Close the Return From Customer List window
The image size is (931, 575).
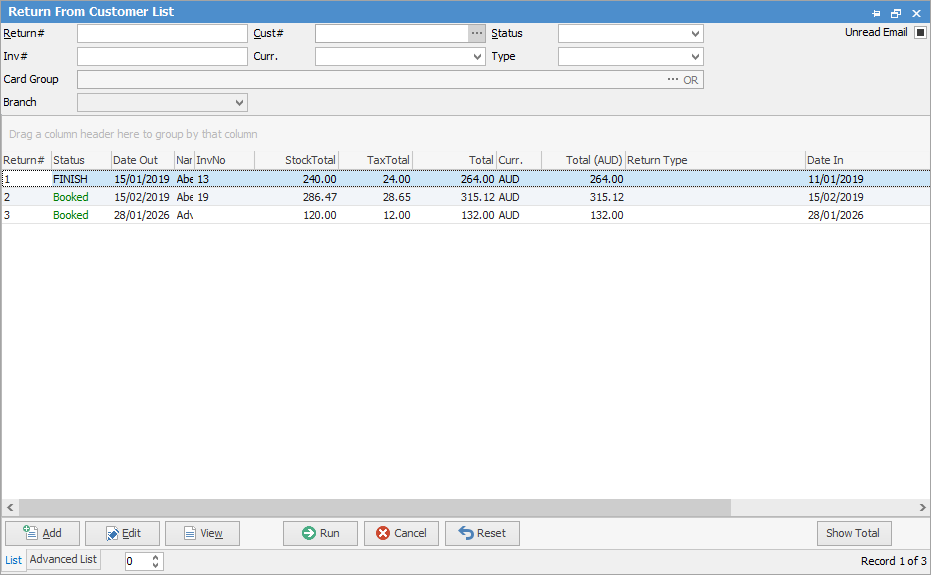coord(916,13)
